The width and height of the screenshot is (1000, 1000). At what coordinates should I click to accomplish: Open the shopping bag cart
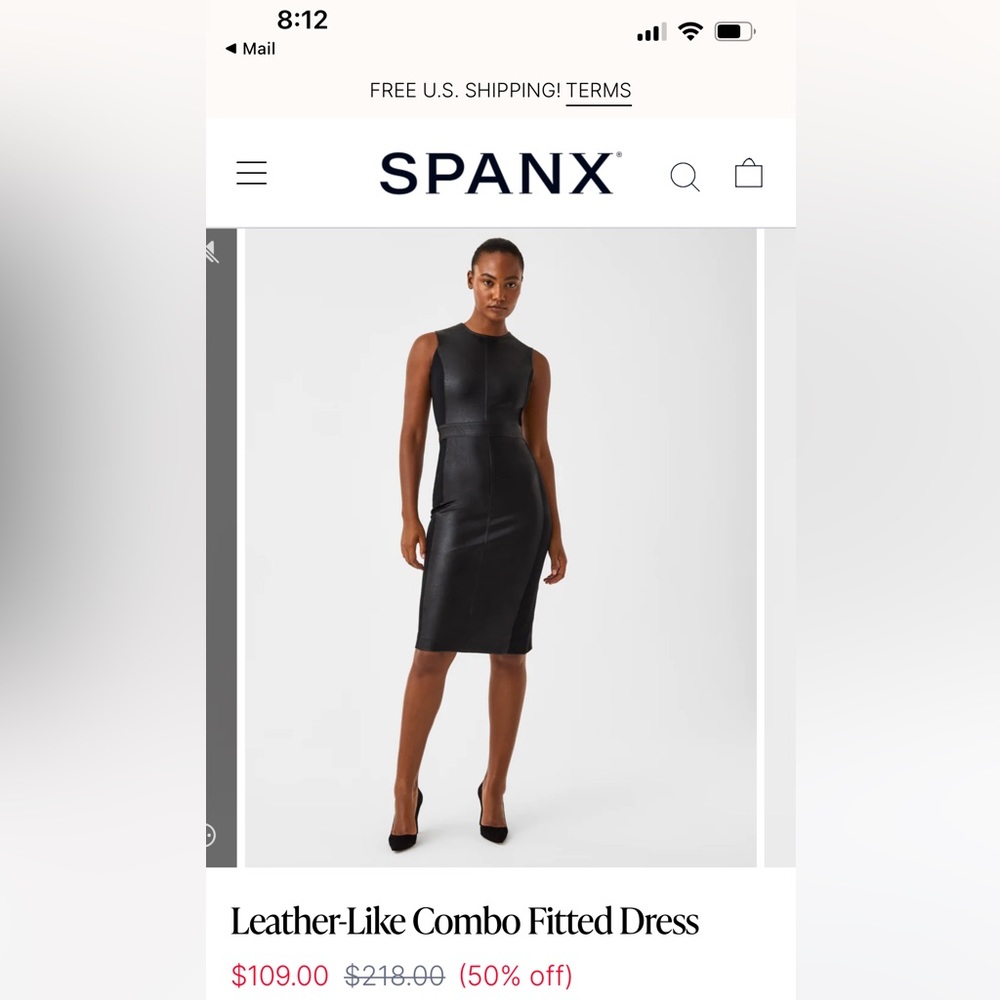click(749, 173)
